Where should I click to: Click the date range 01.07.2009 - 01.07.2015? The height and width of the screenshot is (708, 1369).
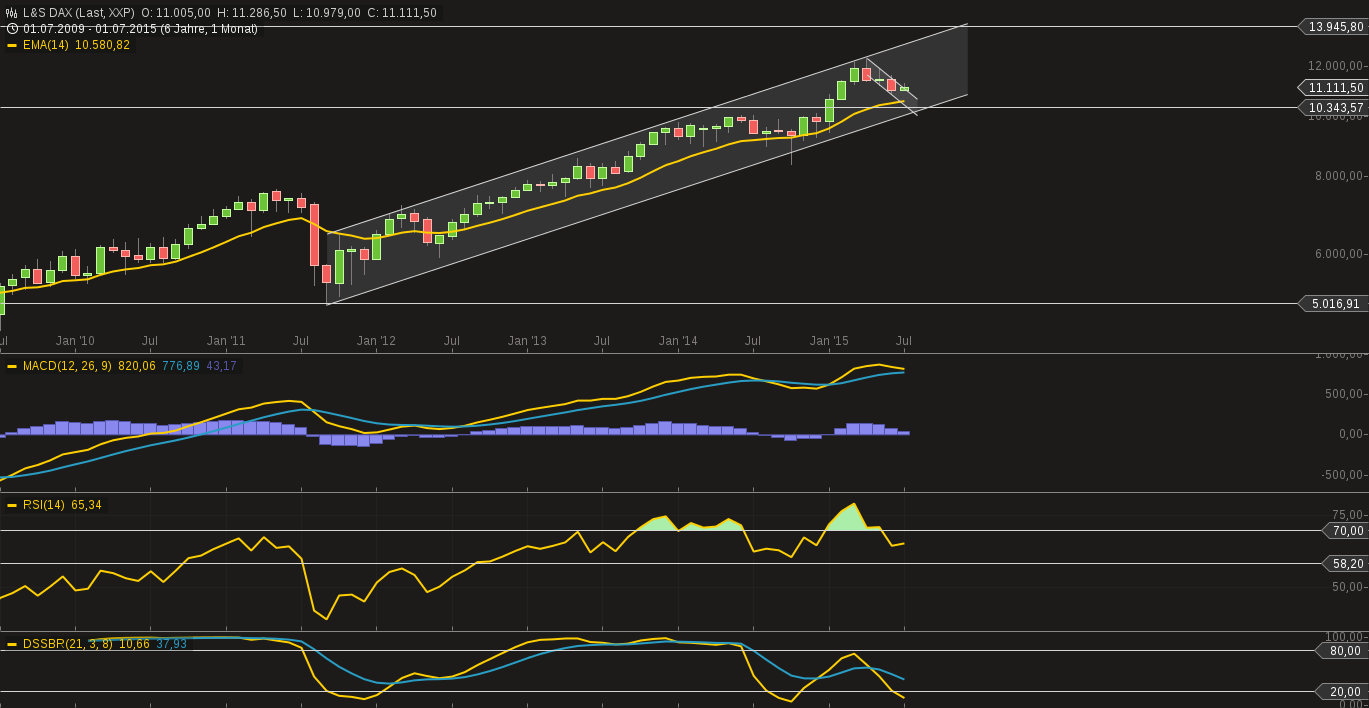91,29
